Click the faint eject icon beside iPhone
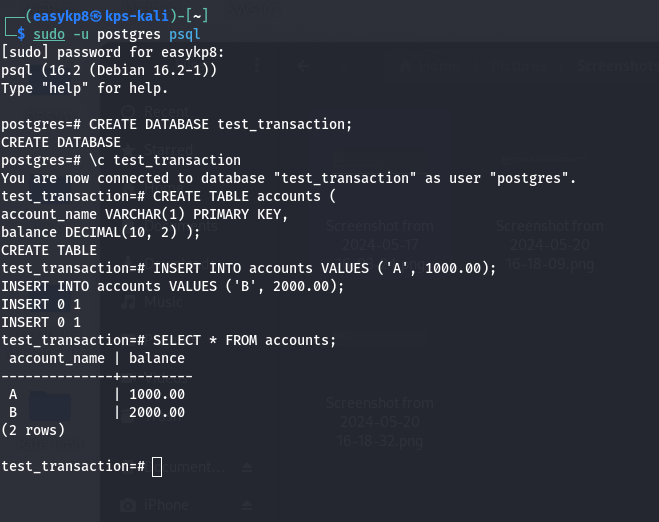 [247, 505]
